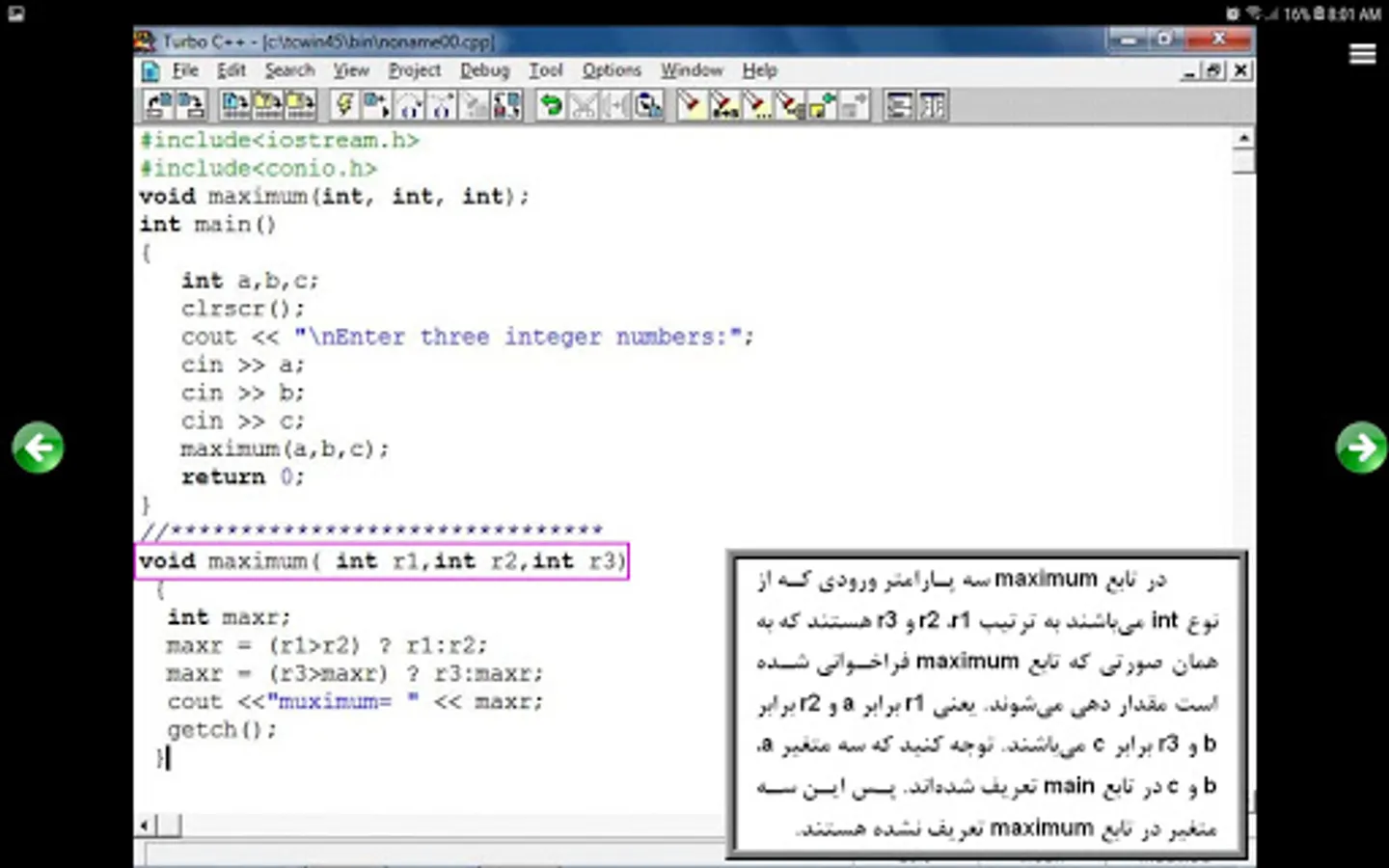
Task: Click the 'maximum(a,b,c);' call line
Action: click(x=285, y=448)
